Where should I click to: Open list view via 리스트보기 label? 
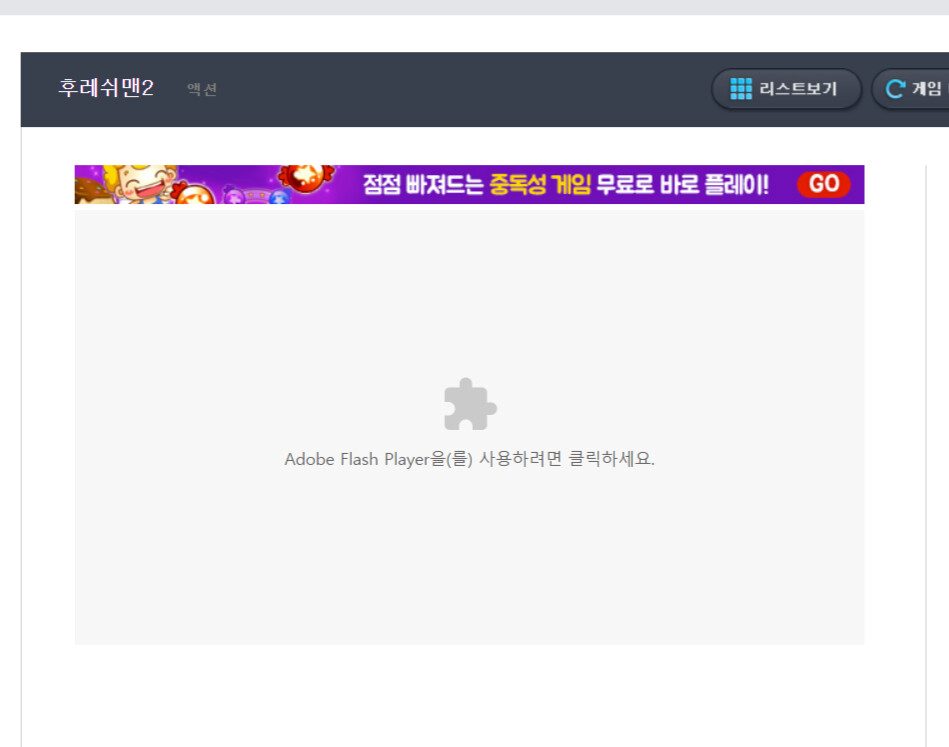pyautogui.click(x=797, y=89)
